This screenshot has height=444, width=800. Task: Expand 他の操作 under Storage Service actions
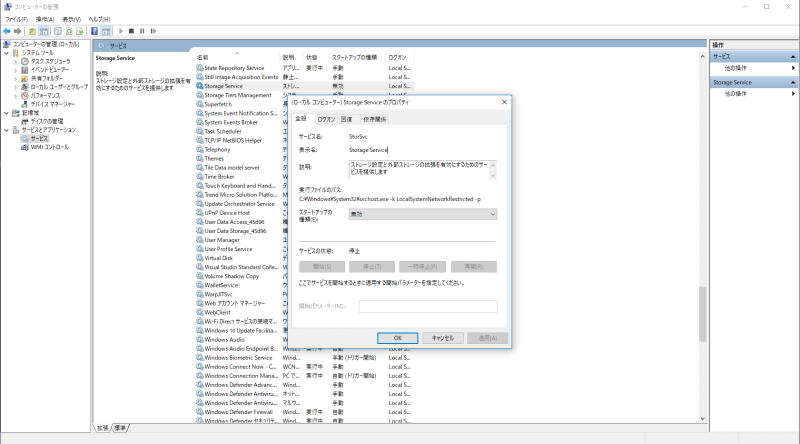click(x=793, y=94)
